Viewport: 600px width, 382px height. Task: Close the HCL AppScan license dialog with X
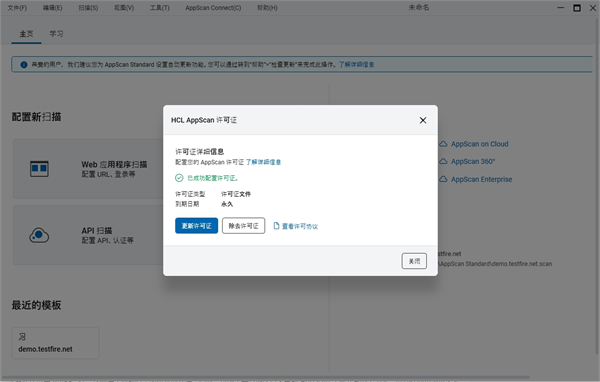[x=423, y=120]
